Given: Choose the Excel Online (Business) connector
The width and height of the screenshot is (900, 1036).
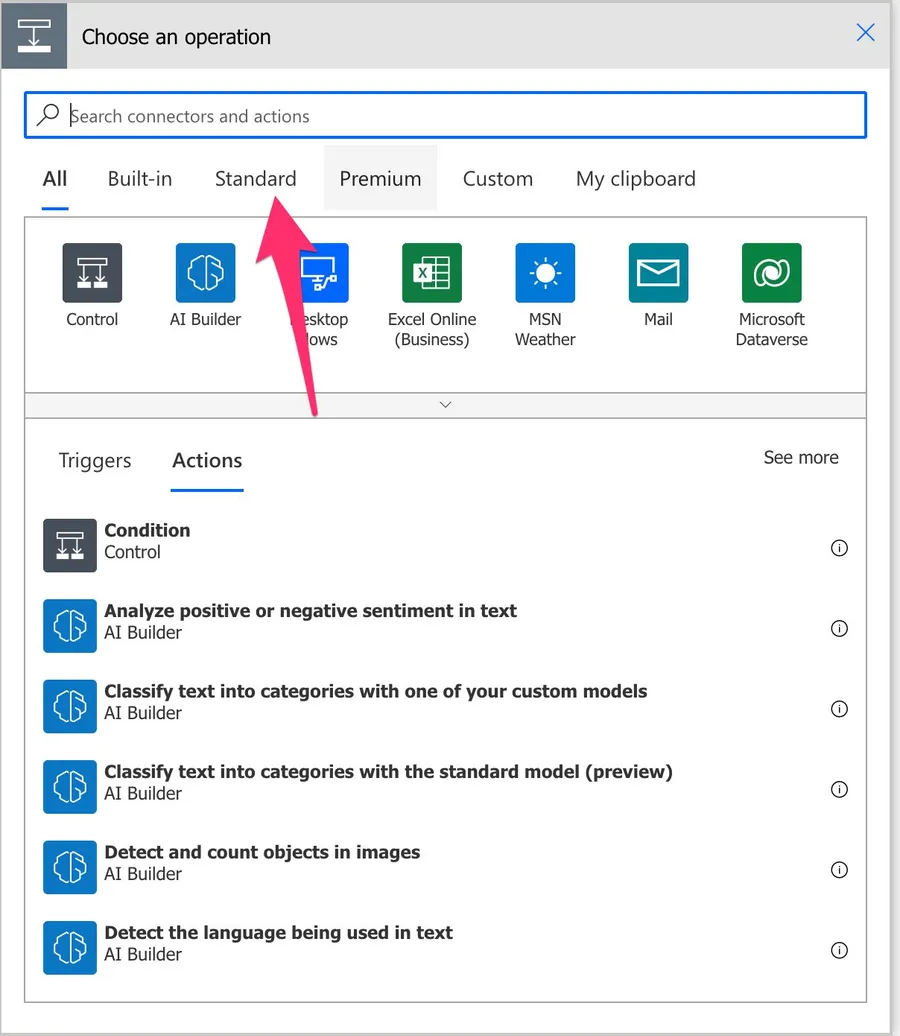Looking at the screenshot, I should pos(432,273).
